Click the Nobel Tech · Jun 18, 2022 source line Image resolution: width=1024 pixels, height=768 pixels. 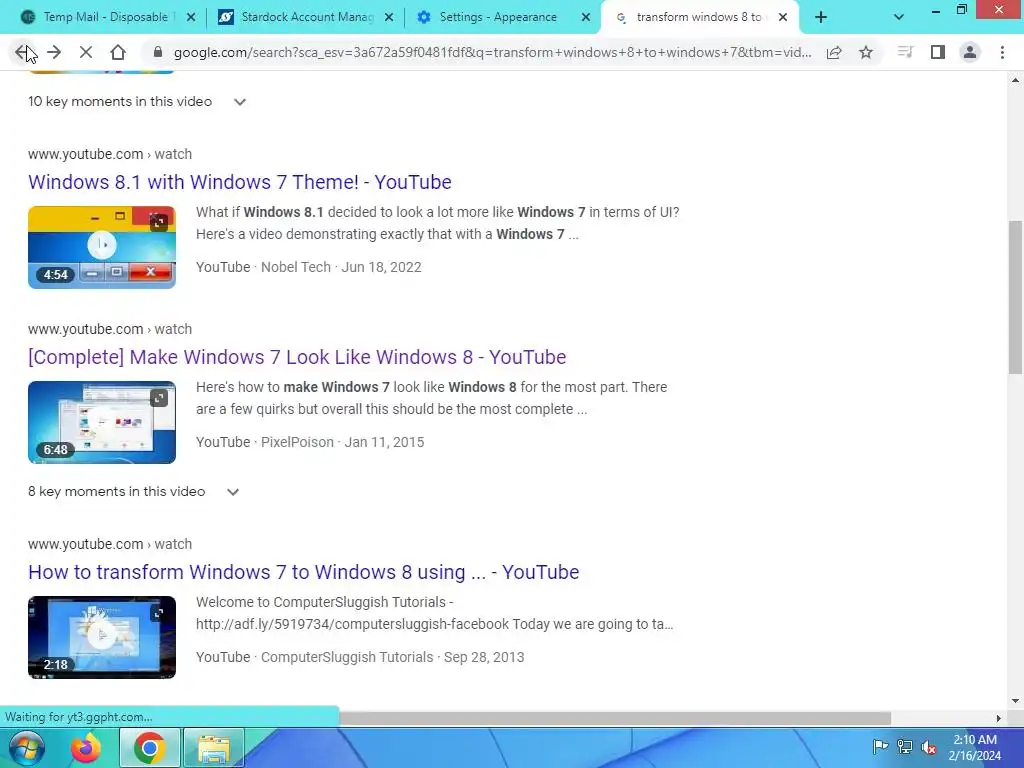pos(309,267)
